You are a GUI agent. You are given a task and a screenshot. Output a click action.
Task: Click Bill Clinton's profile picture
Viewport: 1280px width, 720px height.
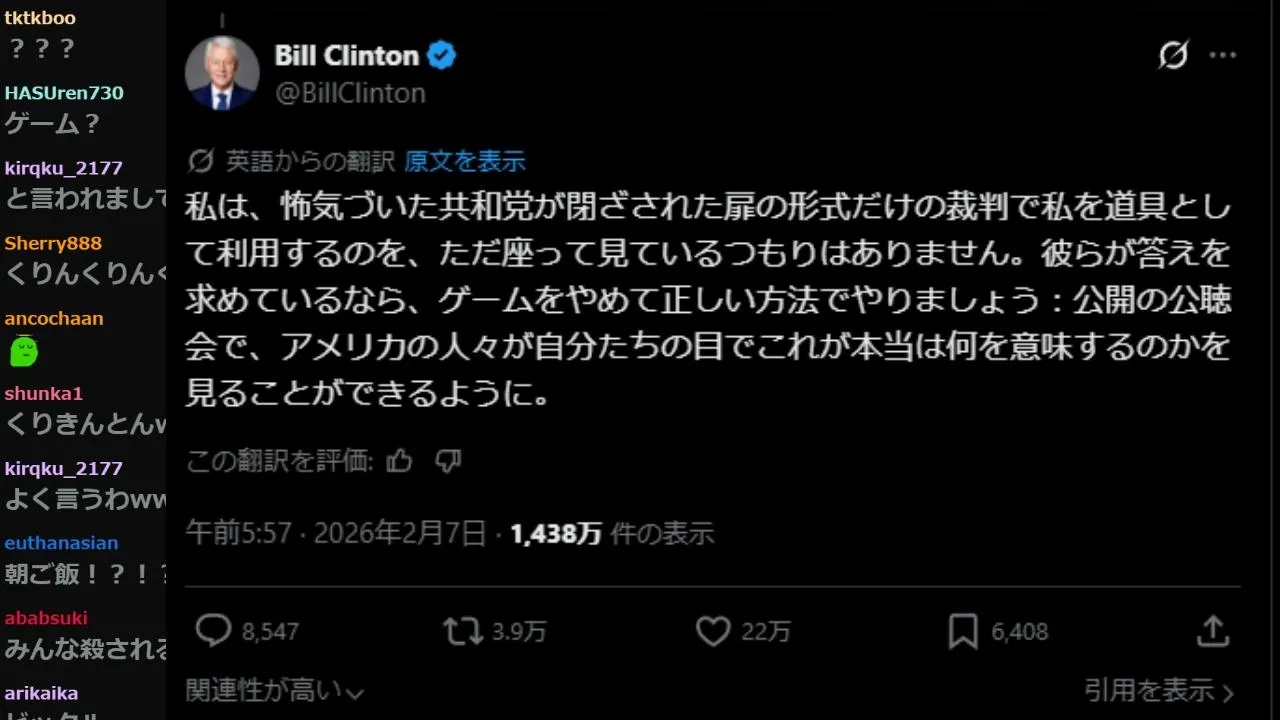pyautogui.click(x=222, y=73)
